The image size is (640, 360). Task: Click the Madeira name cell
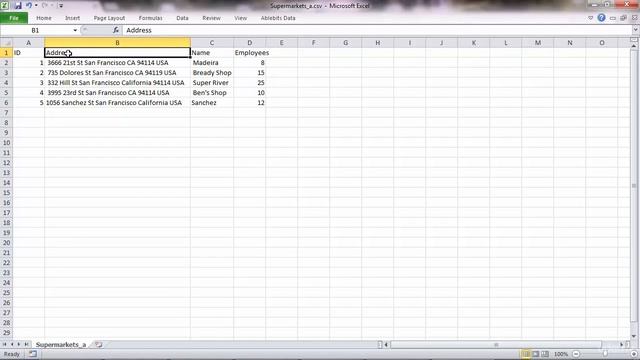pos(212,62)
